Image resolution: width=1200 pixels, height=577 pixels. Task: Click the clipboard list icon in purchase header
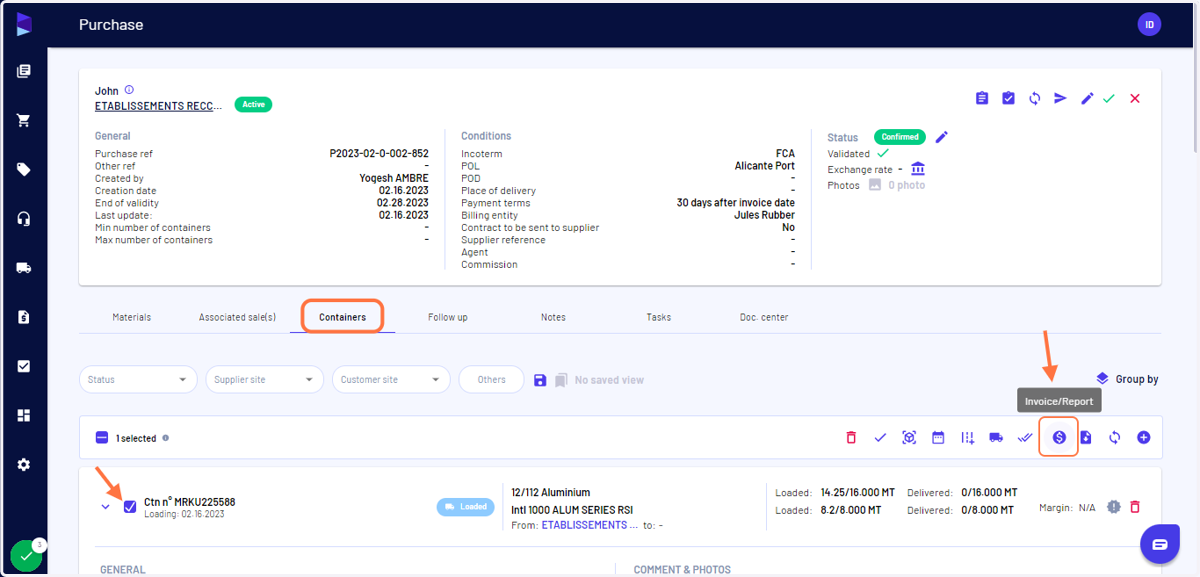point(982,98)
